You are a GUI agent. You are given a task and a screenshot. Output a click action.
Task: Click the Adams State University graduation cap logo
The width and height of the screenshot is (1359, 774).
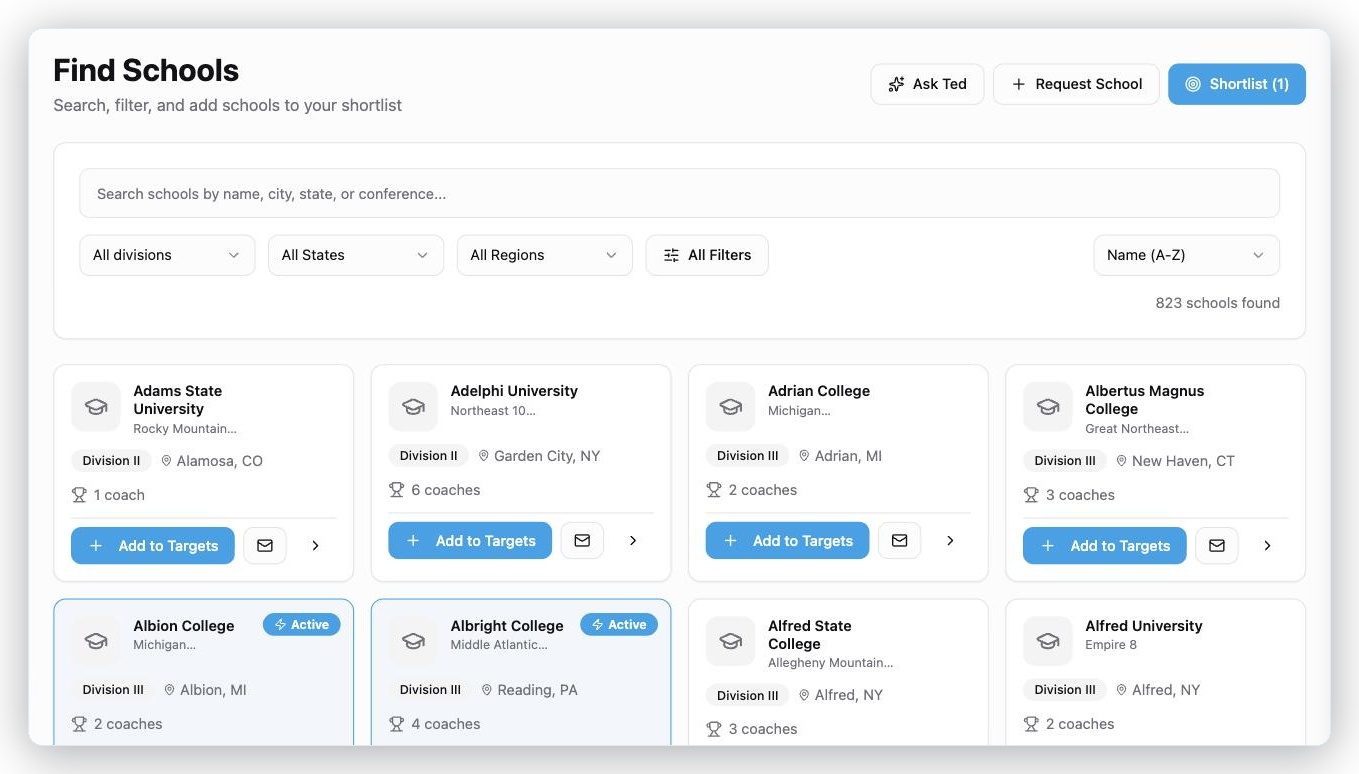coord(96,407)
